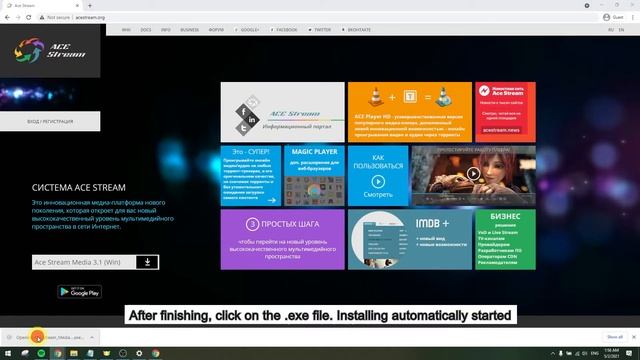Click the second Chrome icon on the taskbar

click(156, 353)
